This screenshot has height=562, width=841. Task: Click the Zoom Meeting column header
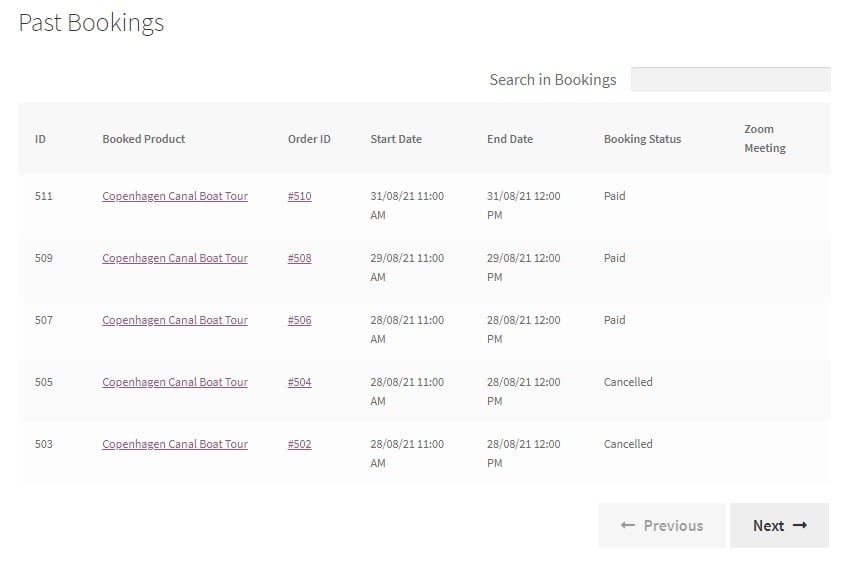pyautogui.click(x=764, y=139)
